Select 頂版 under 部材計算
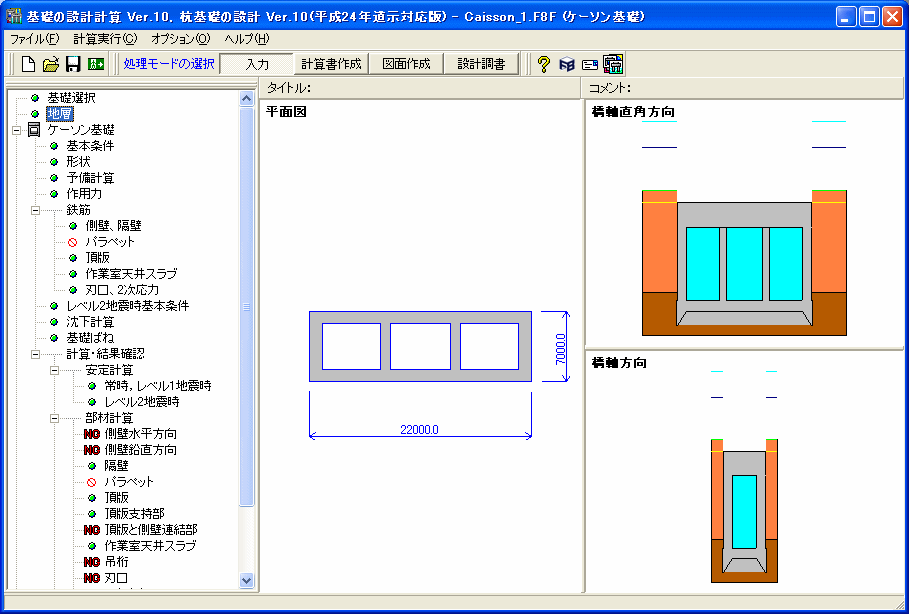 click(x=117, y=497)
